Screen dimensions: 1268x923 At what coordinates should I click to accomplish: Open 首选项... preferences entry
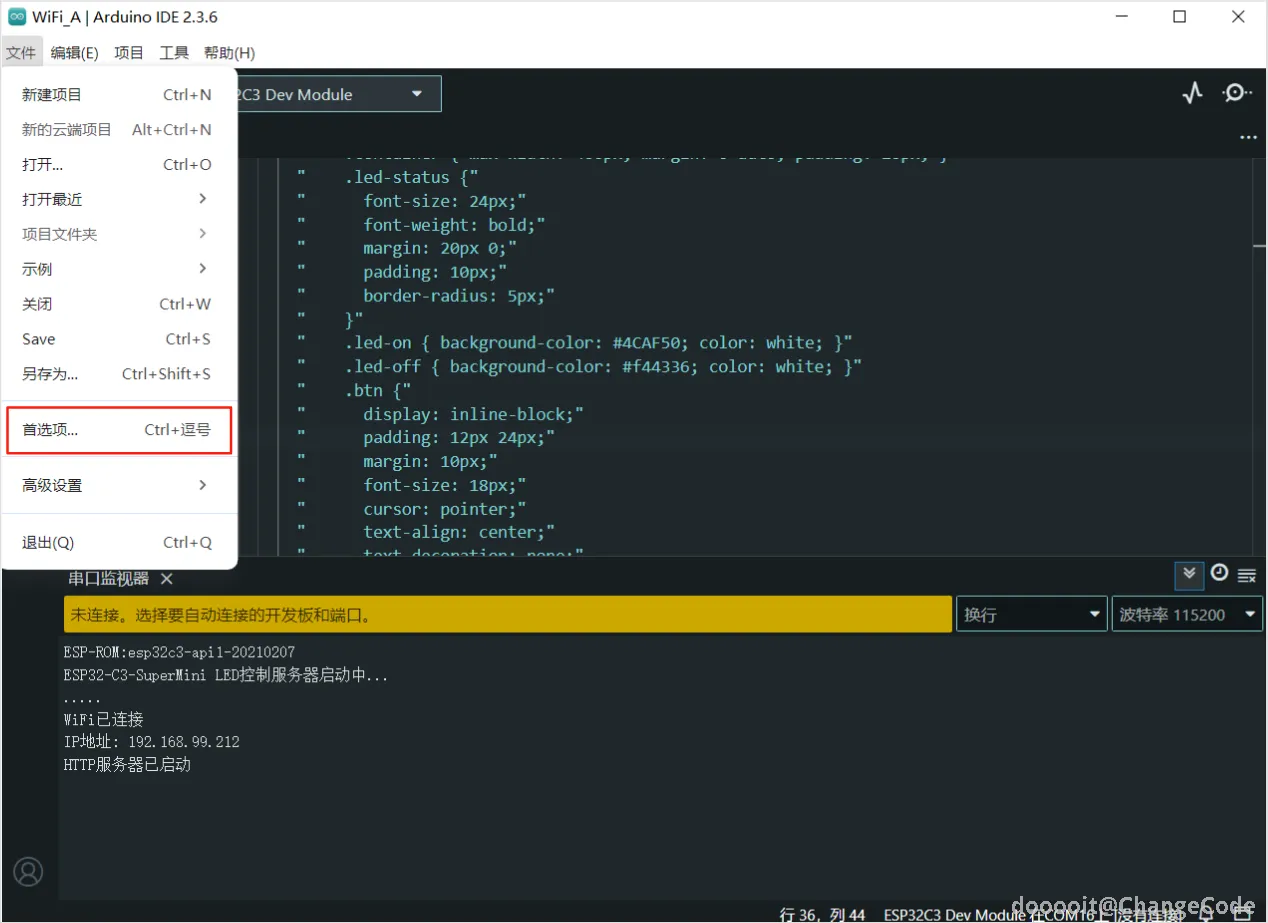119,430
